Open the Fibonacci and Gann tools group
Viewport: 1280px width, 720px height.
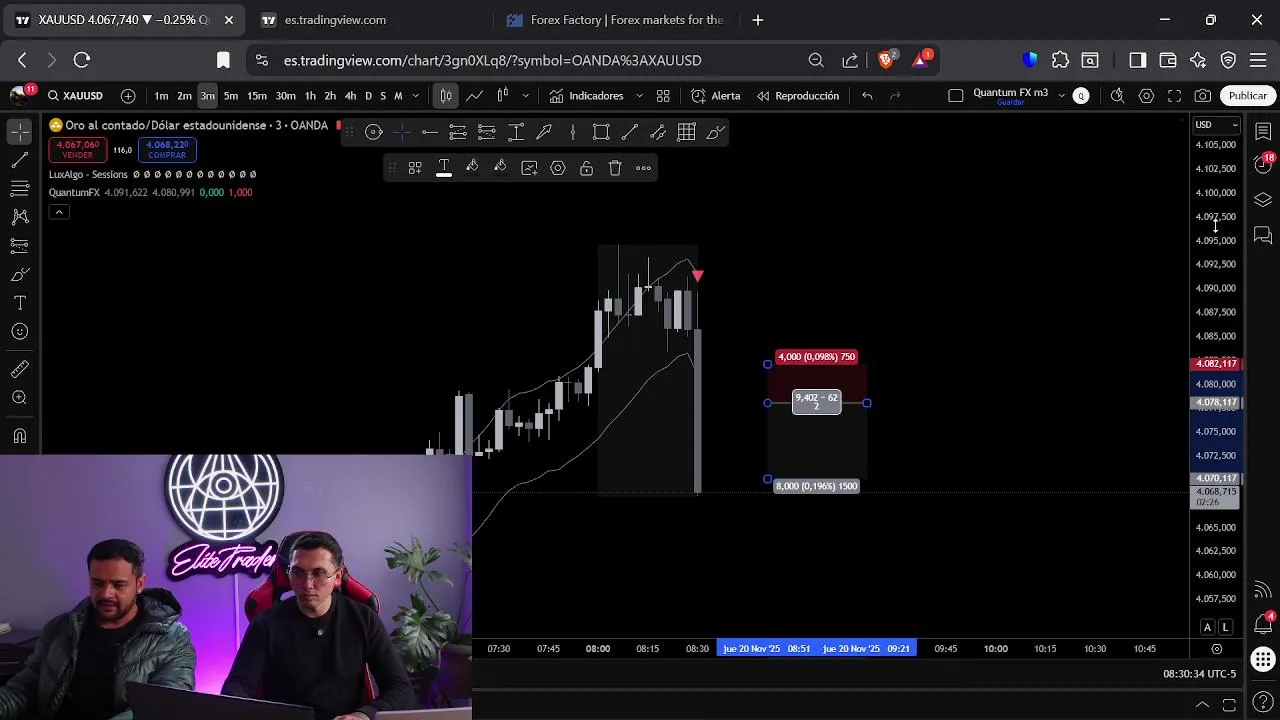[x=19, y=188]
